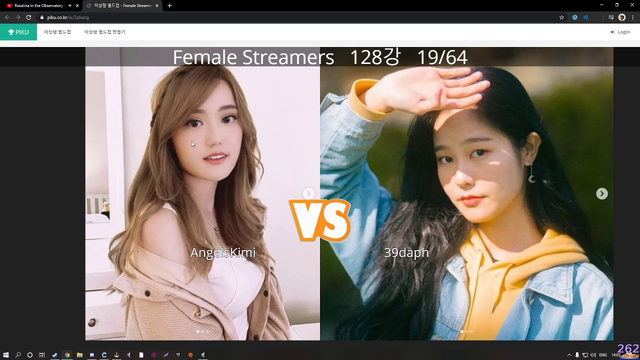The image size is (640, 360).
Task: Open the Chrome profile avatar
Action: 622,18
